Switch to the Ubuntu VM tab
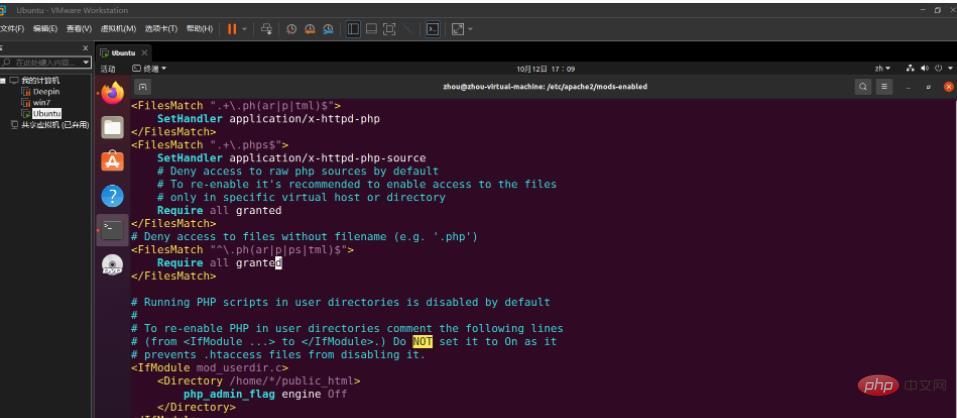The height and width of the screenshot is (418, 957). [x=123, y=52]
